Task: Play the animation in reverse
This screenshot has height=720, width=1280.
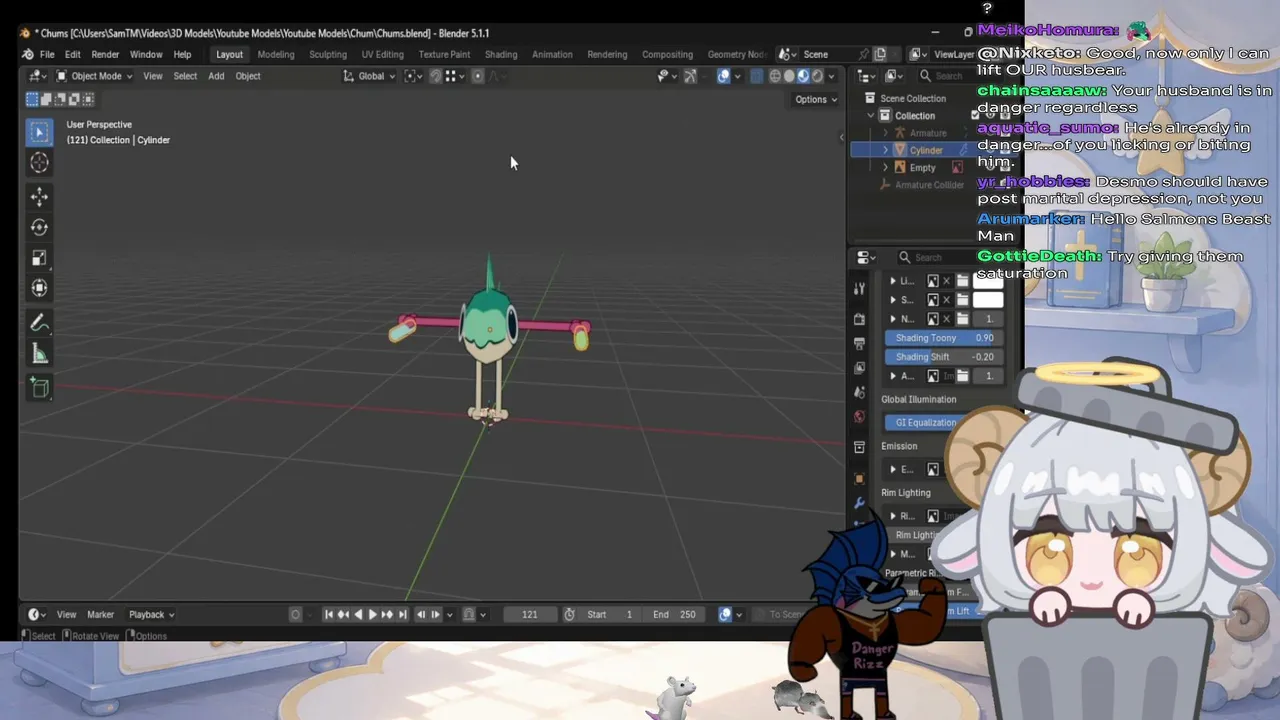Action: pos(358,614)
